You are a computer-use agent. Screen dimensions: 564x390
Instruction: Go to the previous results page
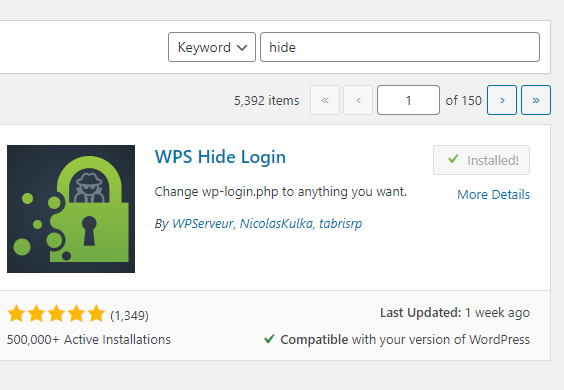(358, 100)
